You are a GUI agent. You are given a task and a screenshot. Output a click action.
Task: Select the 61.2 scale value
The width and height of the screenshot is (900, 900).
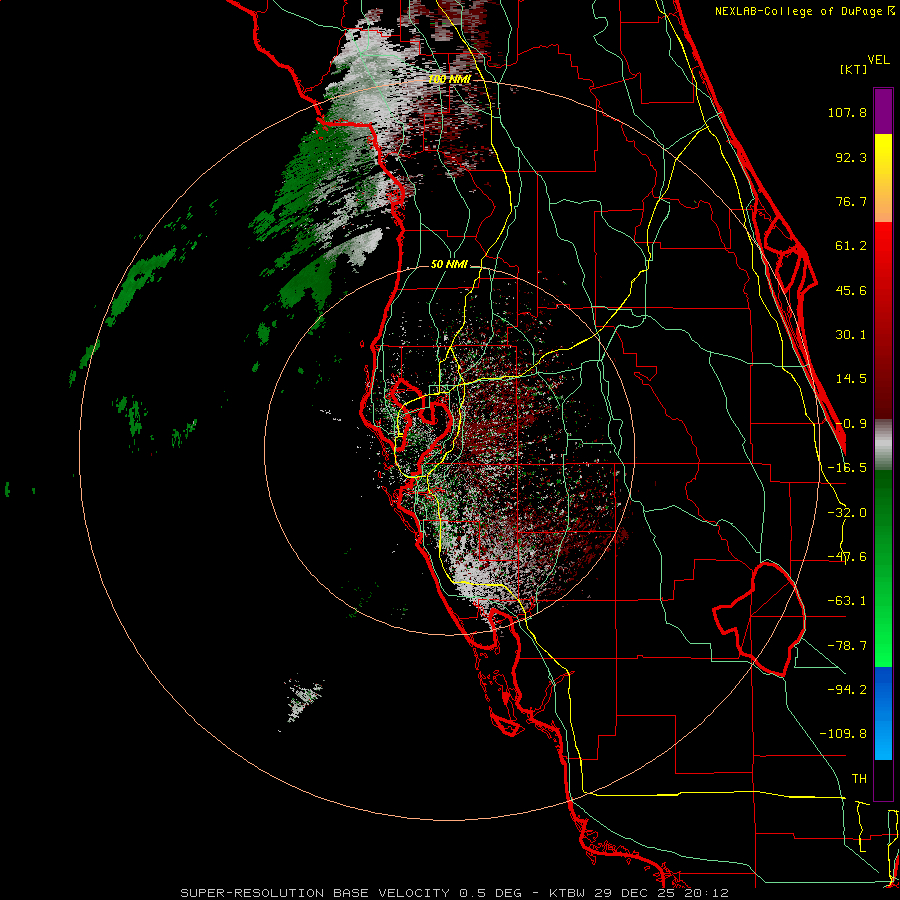tap(851, 246)
